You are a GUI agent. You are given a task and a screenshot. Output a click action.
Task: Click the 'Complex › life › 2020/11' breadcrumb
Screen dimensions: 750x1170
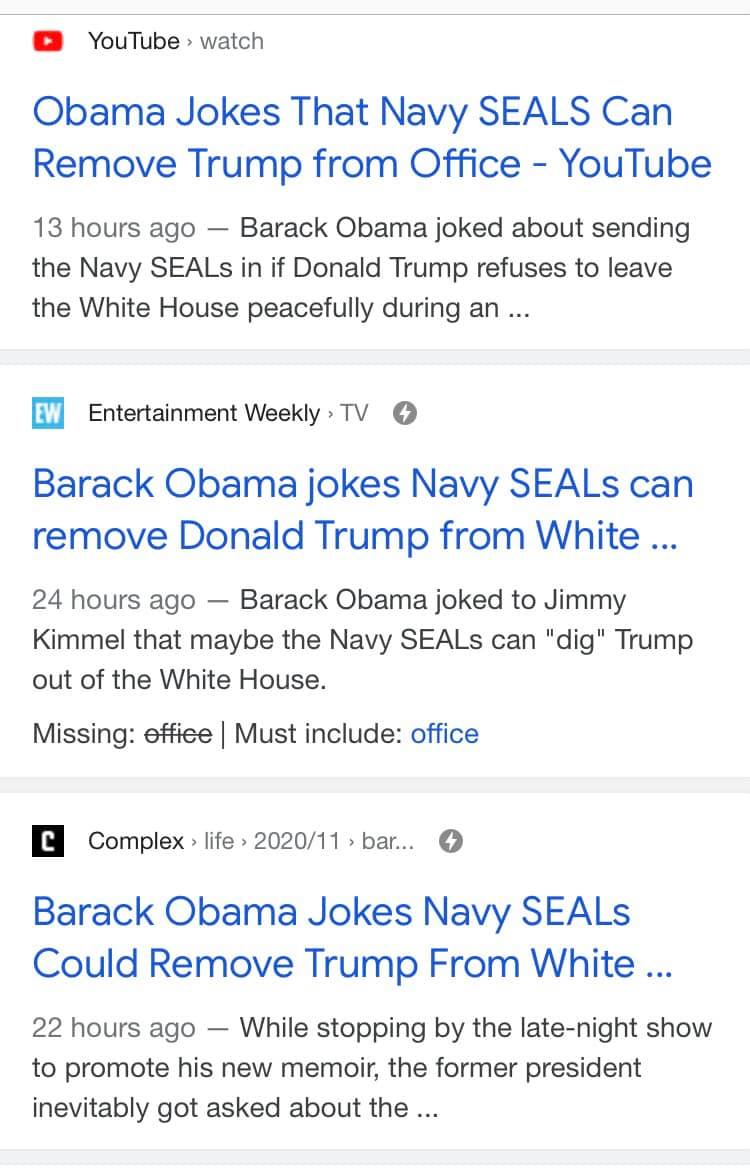point(251,841)
